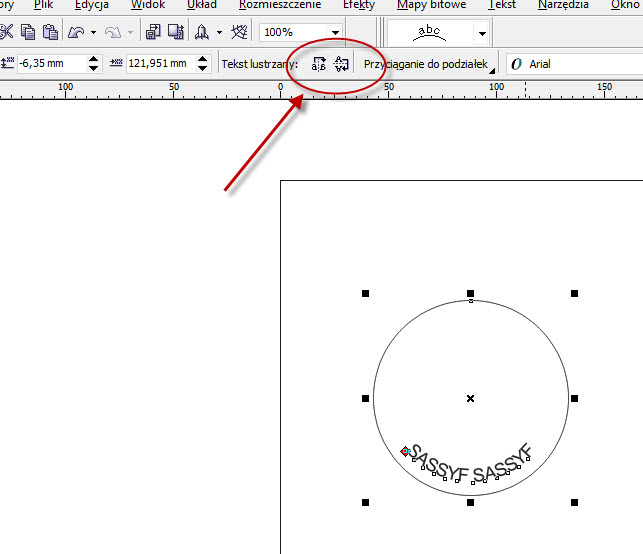This screenshot has width=643, height=554.
Task: Click the icon left of the zoom box
Action: pos(240,32)
